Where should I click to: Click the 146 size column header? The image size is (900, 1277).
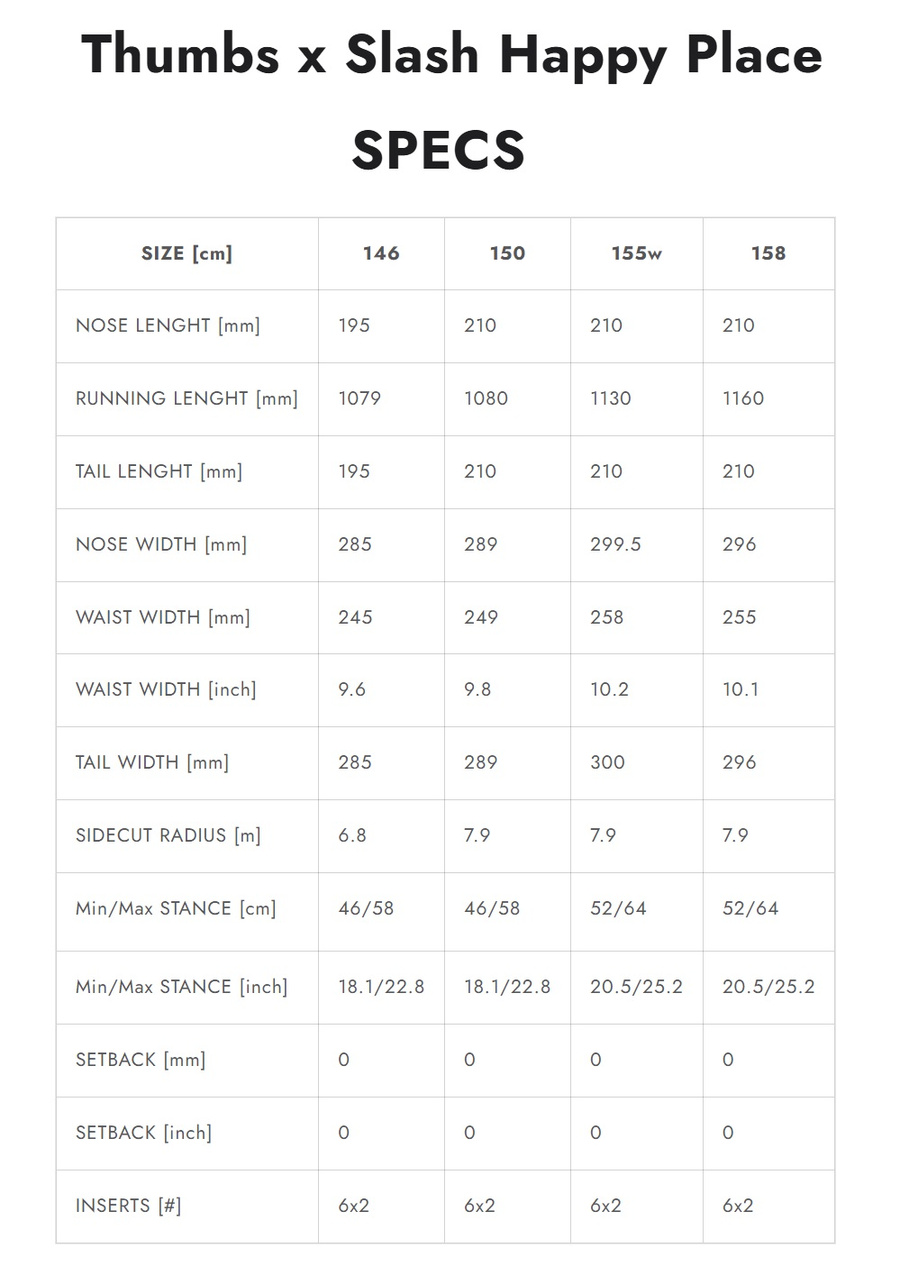[x=381, y=253]
